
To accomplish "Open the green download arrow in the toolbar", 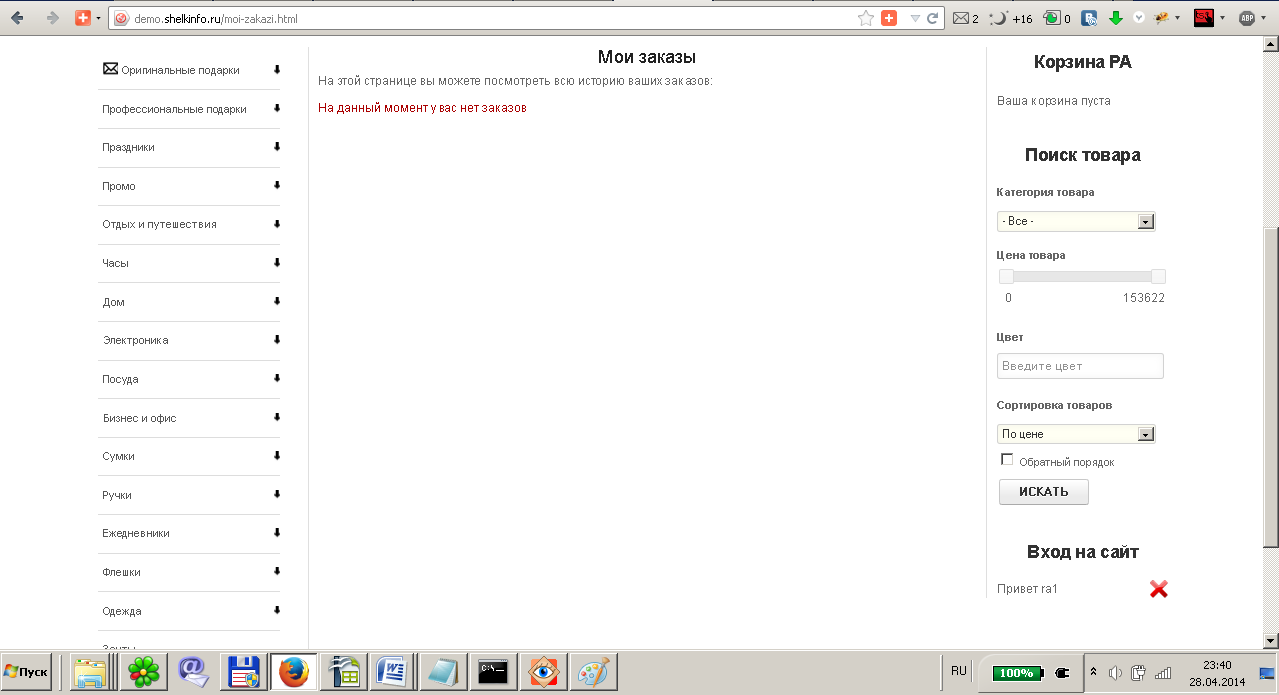I will (1116, 18).
